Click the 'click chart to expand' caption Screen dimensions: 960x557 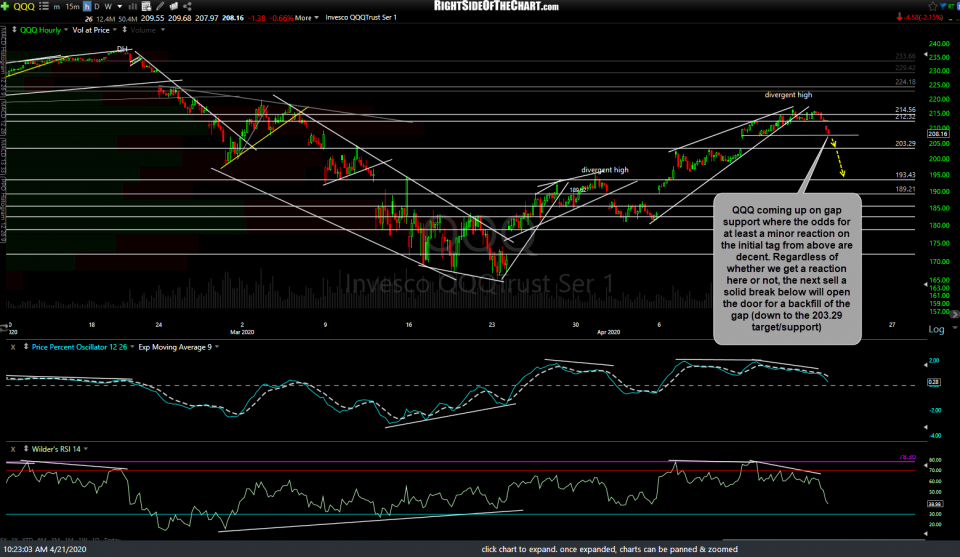pos(609,550)
